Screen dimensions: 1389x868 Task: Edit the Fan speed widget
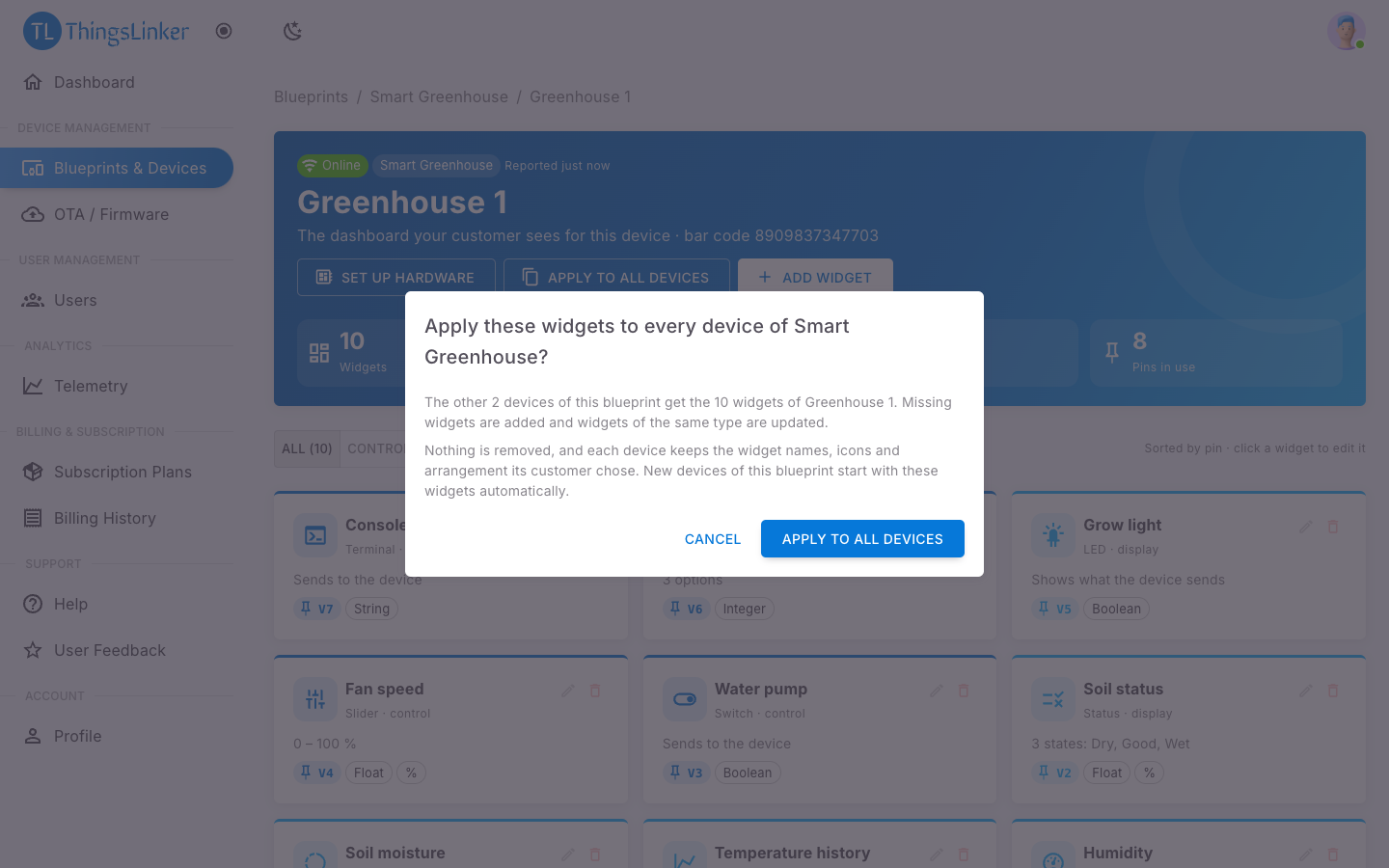click(x=567, y=691)
